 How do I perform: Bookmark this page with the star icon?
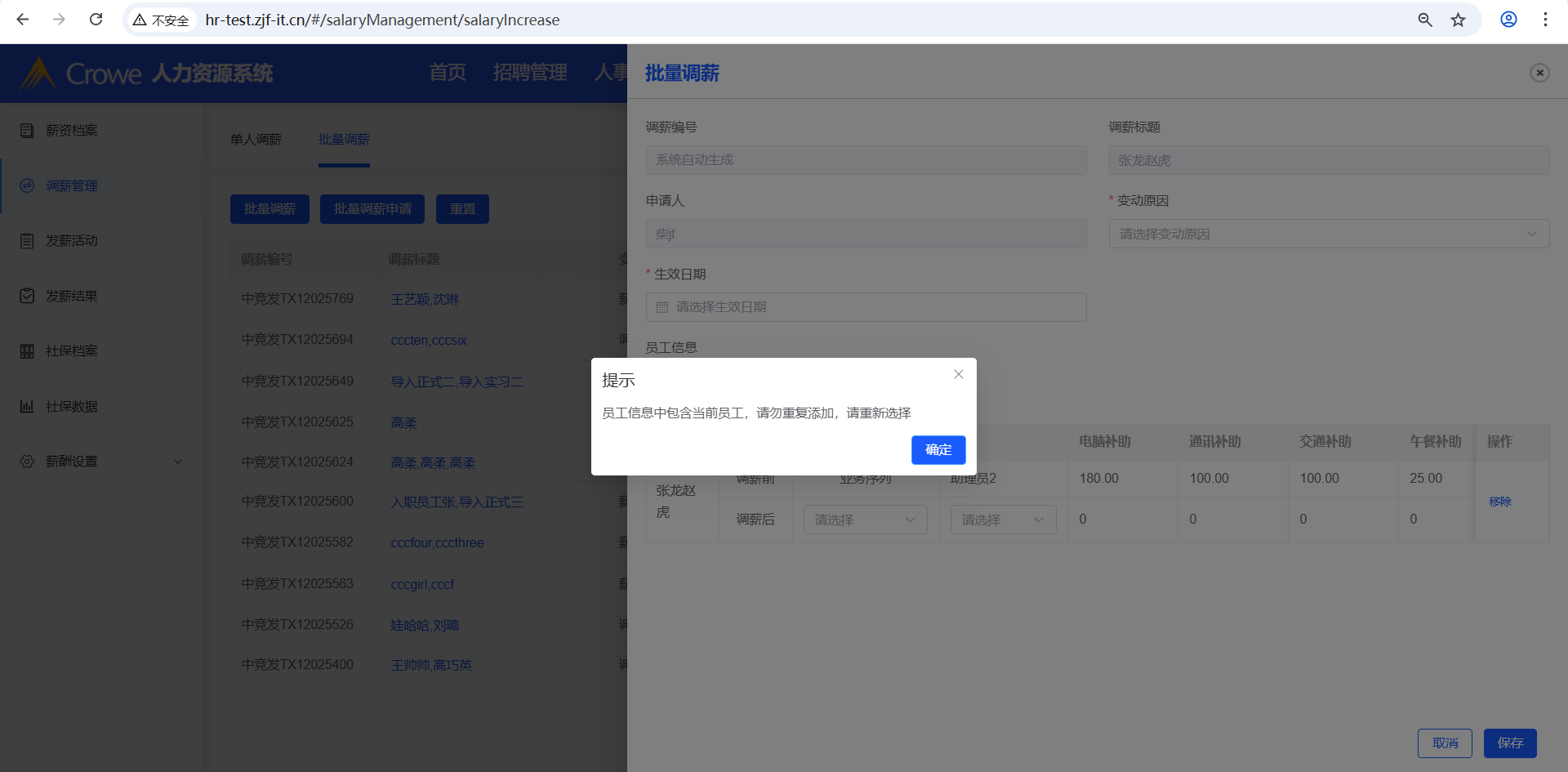(1459, 20)
